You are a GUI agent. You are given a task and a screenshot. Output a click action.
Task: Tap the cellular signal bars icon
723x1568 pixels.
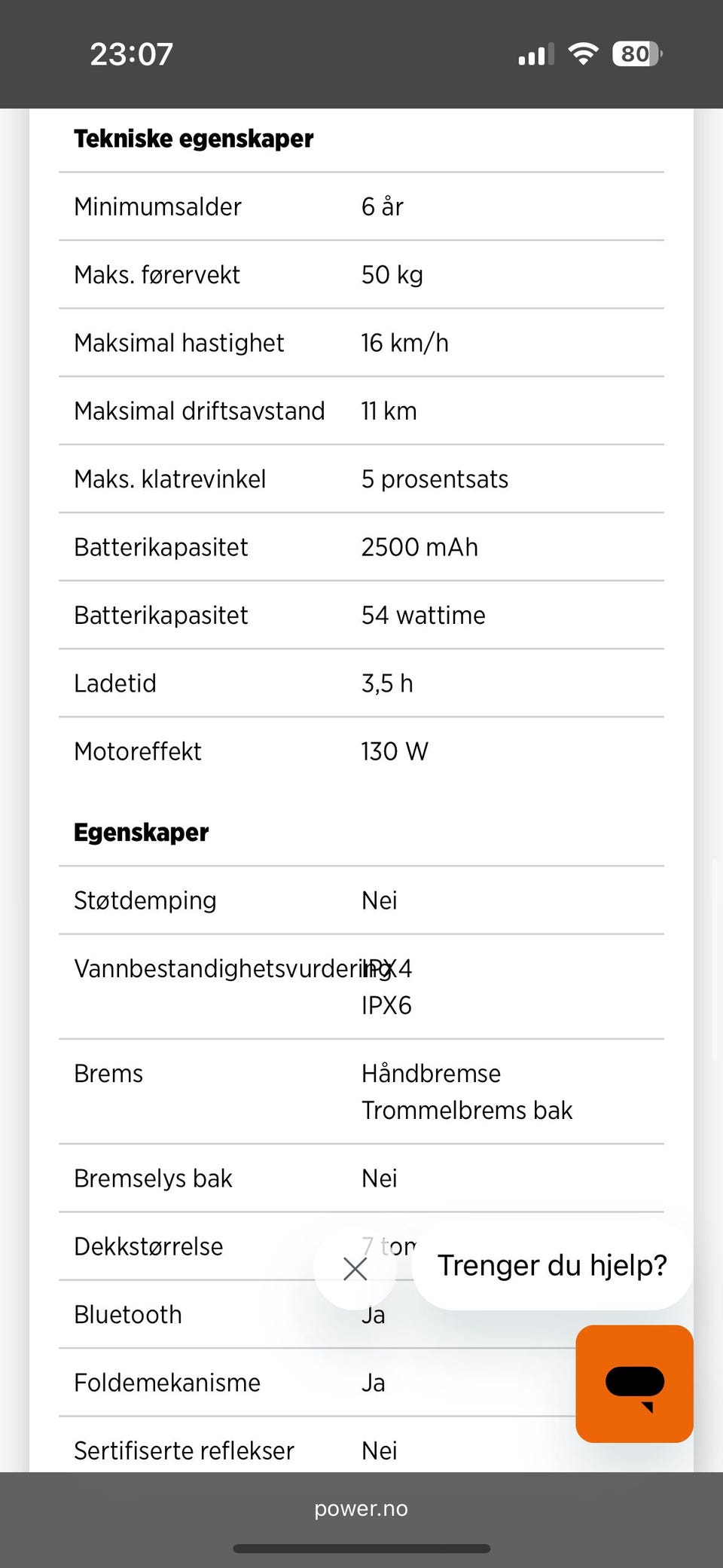click(535, 55)
